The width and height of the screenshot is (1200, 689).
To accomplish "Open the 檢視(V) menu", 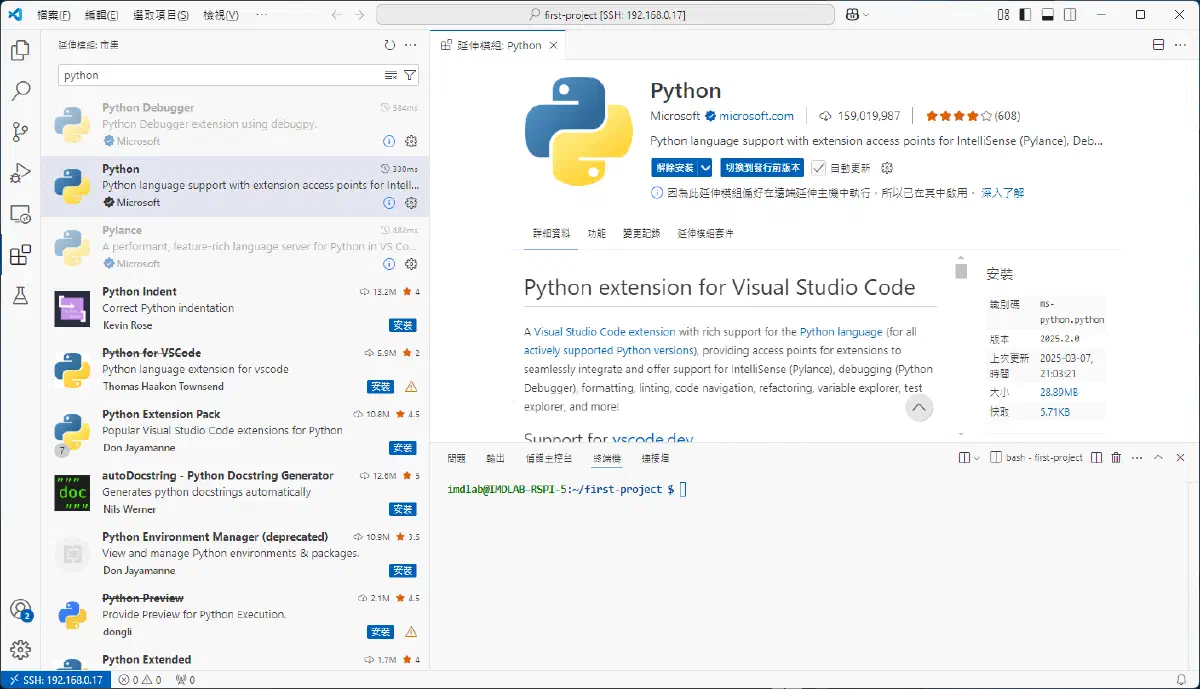I will pyautogui.click(x=221, y=15).
